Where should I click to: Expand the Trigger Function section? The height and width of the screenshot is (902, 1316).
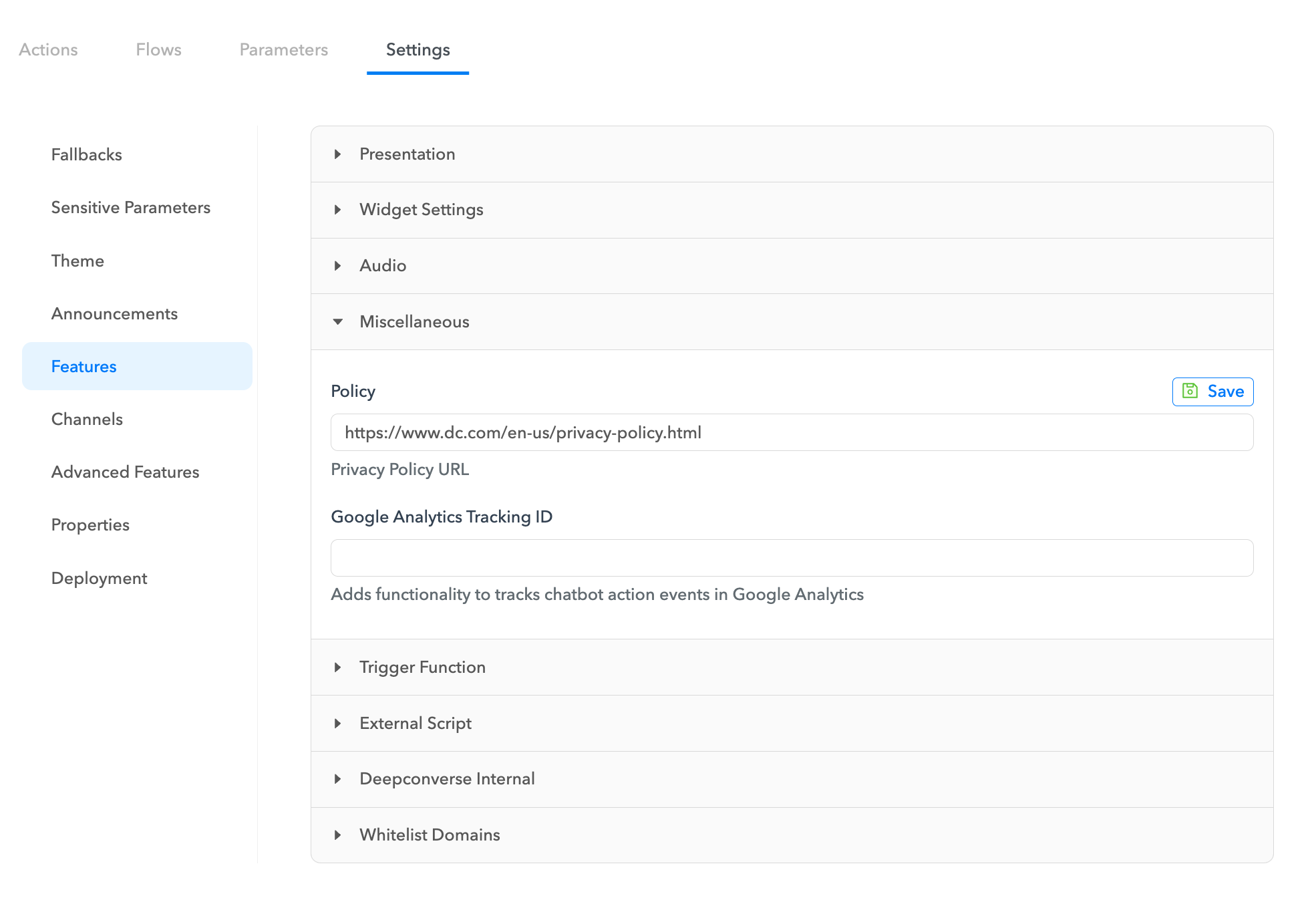click(422, 667)
